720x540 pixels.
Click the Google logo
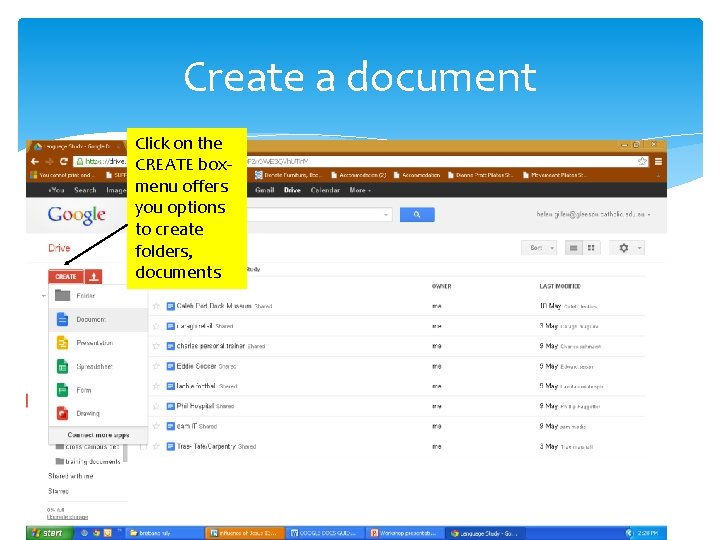tap(77, 215)
